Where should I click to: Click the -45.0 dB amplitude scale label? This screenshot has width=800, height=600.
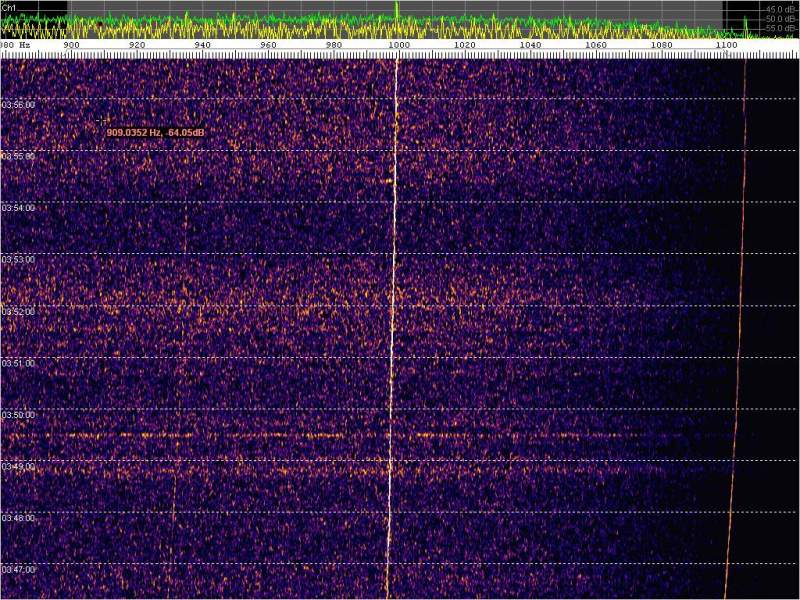coord(780,8)
